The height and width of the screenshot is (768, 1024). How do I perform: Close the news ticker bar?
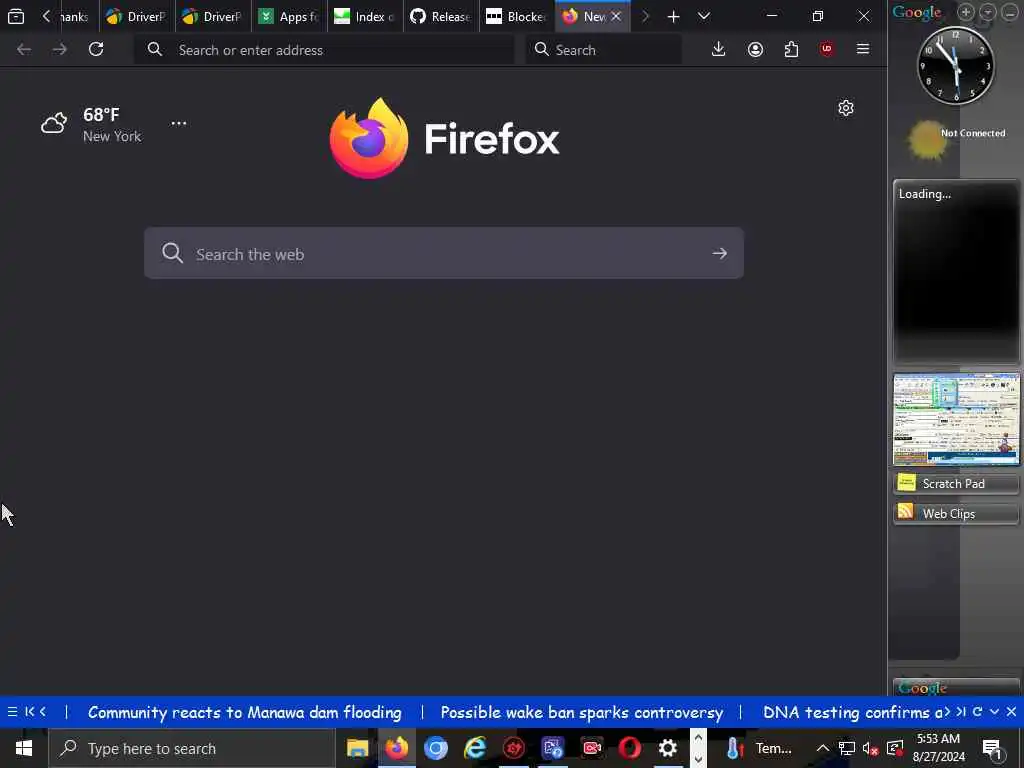pyautogui.click(x=1011, y=712)
